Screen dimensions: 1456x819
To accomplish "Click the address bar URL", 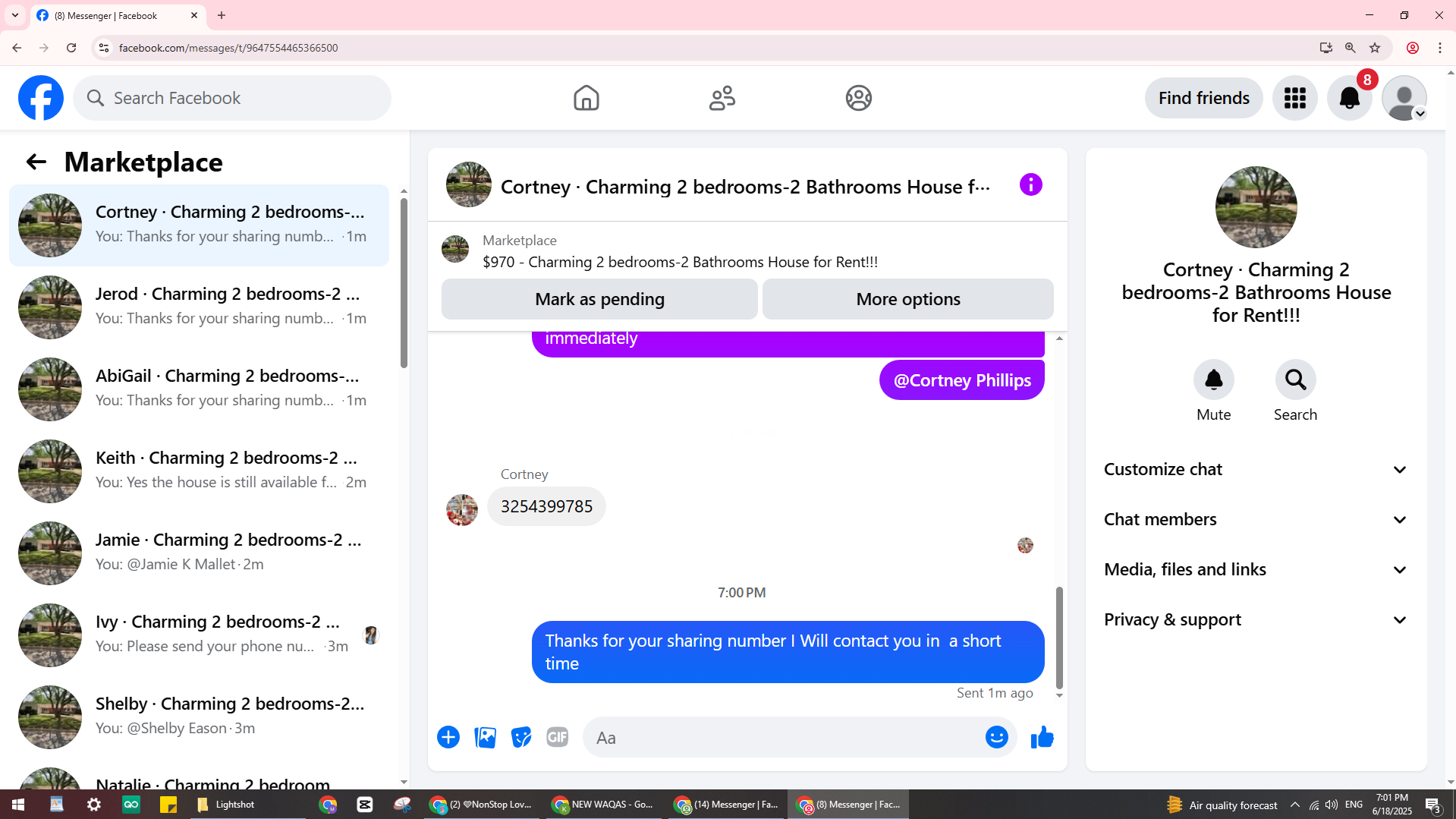I will point(228,48).
